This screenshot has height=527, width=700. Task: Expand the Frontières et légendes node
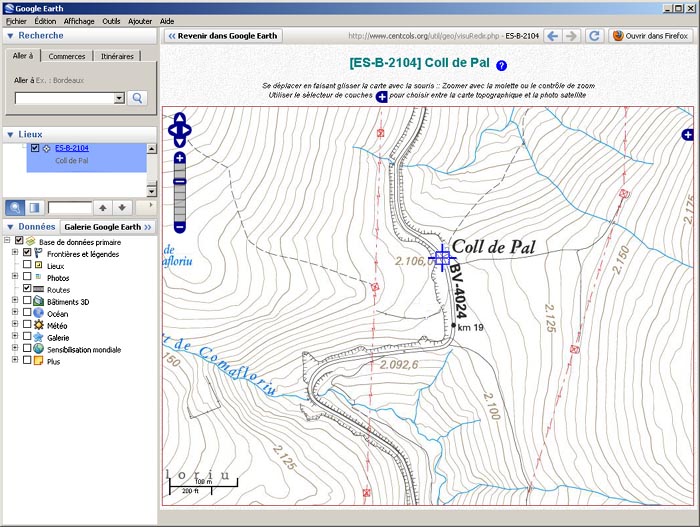pyautogui.click(x=15, y=253)
